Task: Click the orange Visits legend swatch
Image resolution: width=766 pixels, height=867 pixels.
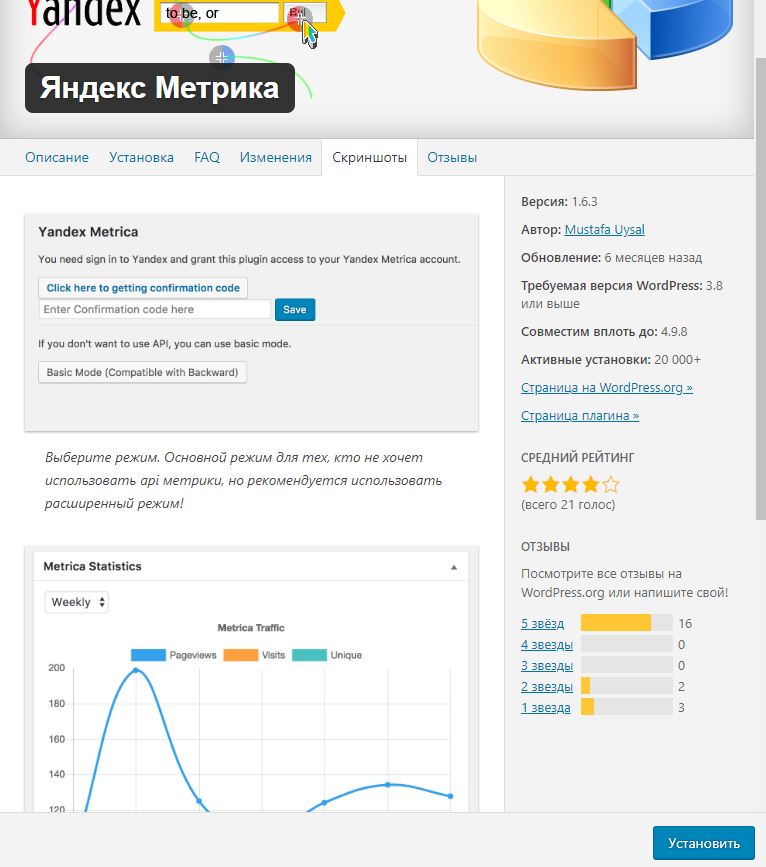Action: tap(240, 655)
